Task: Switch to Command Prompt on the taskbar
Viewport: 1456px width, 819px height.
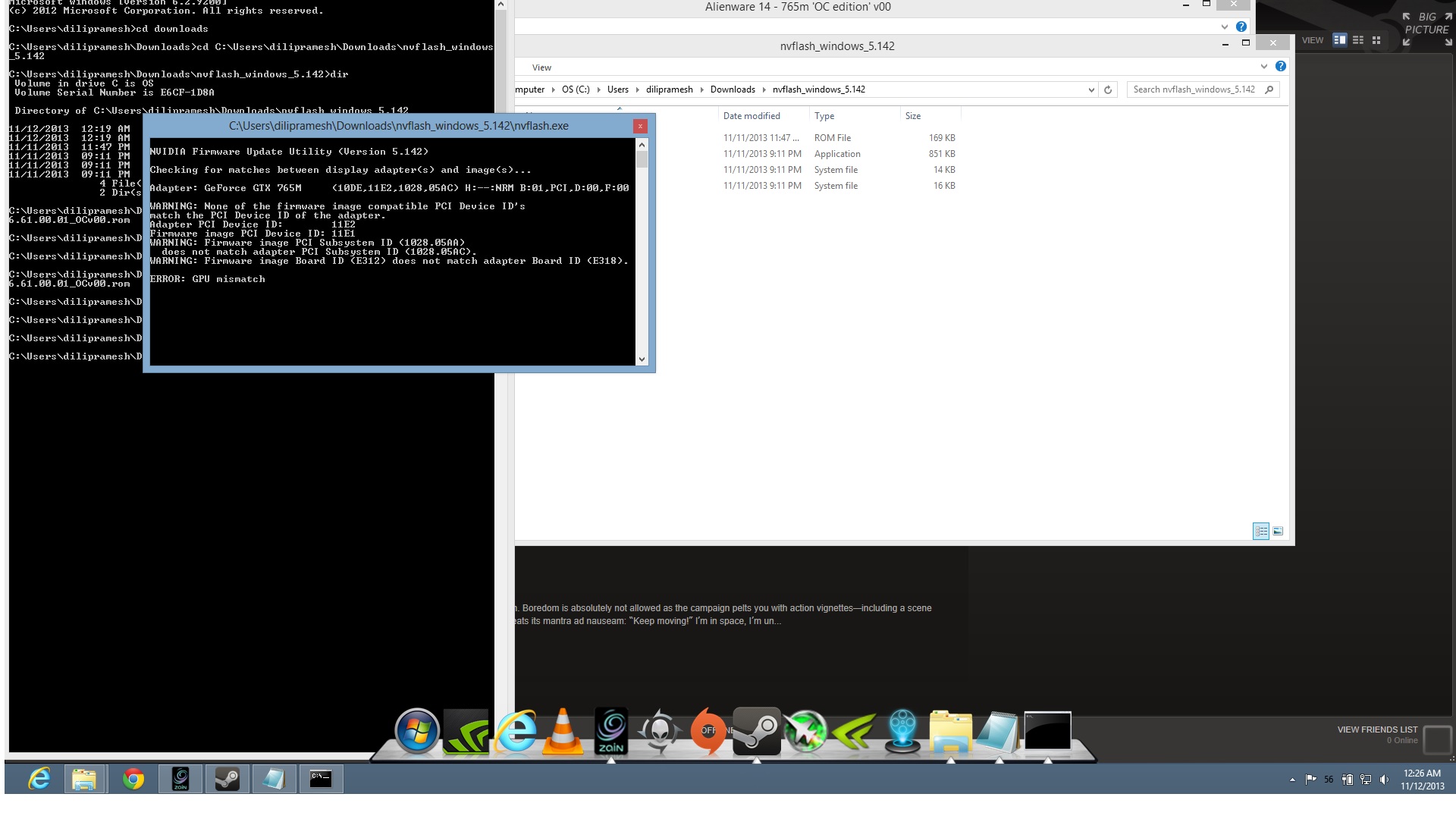Action: click(x=321, y=779)
